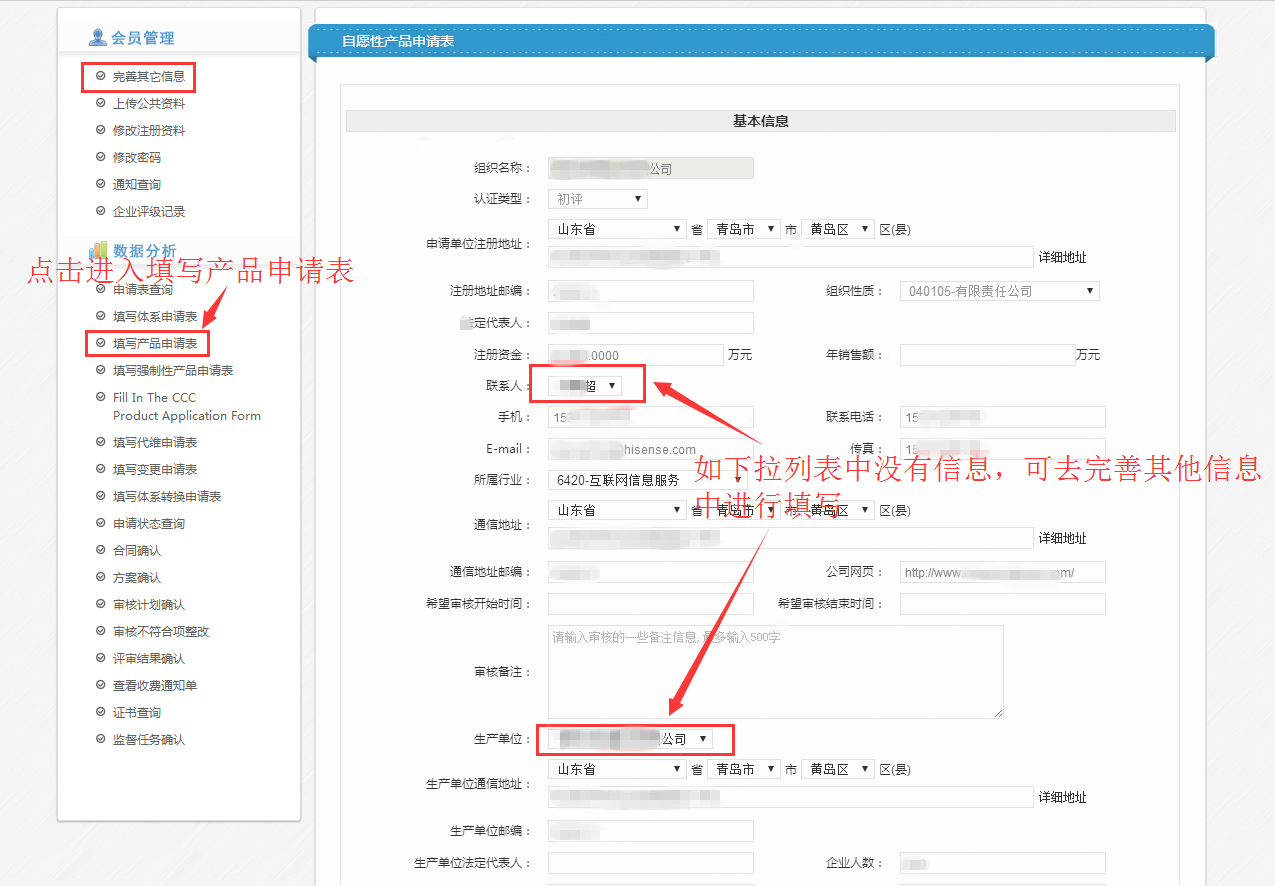Open 填写强制性产品申请表 link
Image resolution: width=1275 pixels, height=886 pixels.
tap(172, 371)
